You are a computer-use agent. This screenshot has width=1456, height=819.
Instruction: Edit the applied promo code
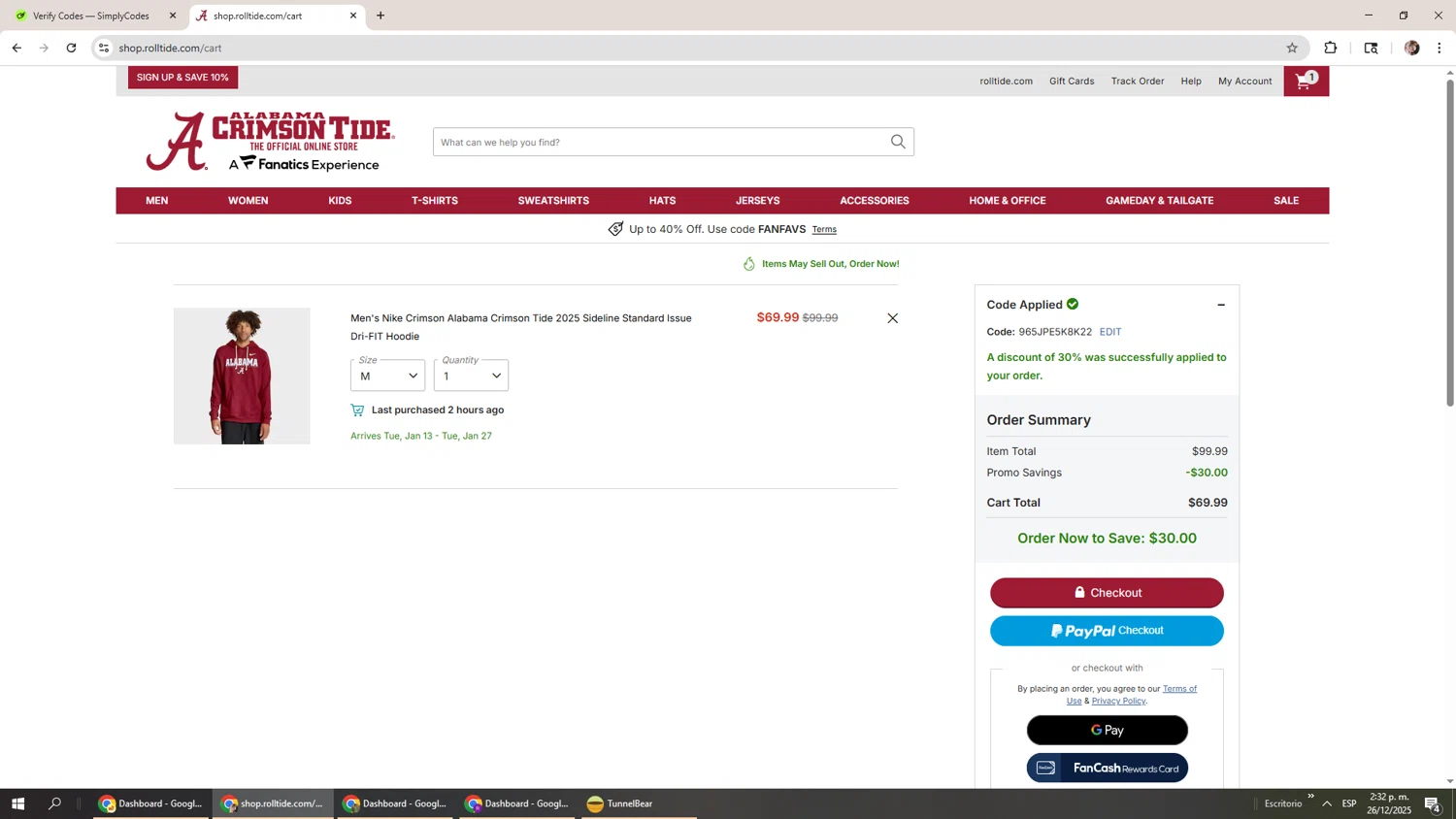[1110, 332]
